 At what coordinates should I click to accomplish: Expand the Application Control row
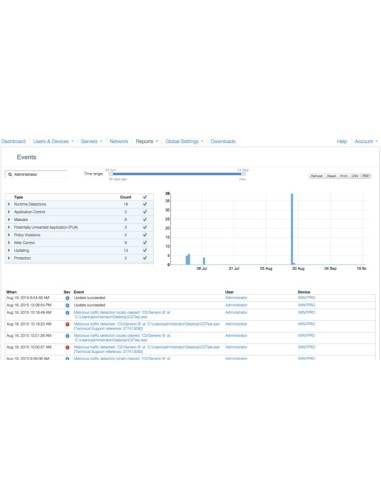pyautogui.click(x=9, y=212)
